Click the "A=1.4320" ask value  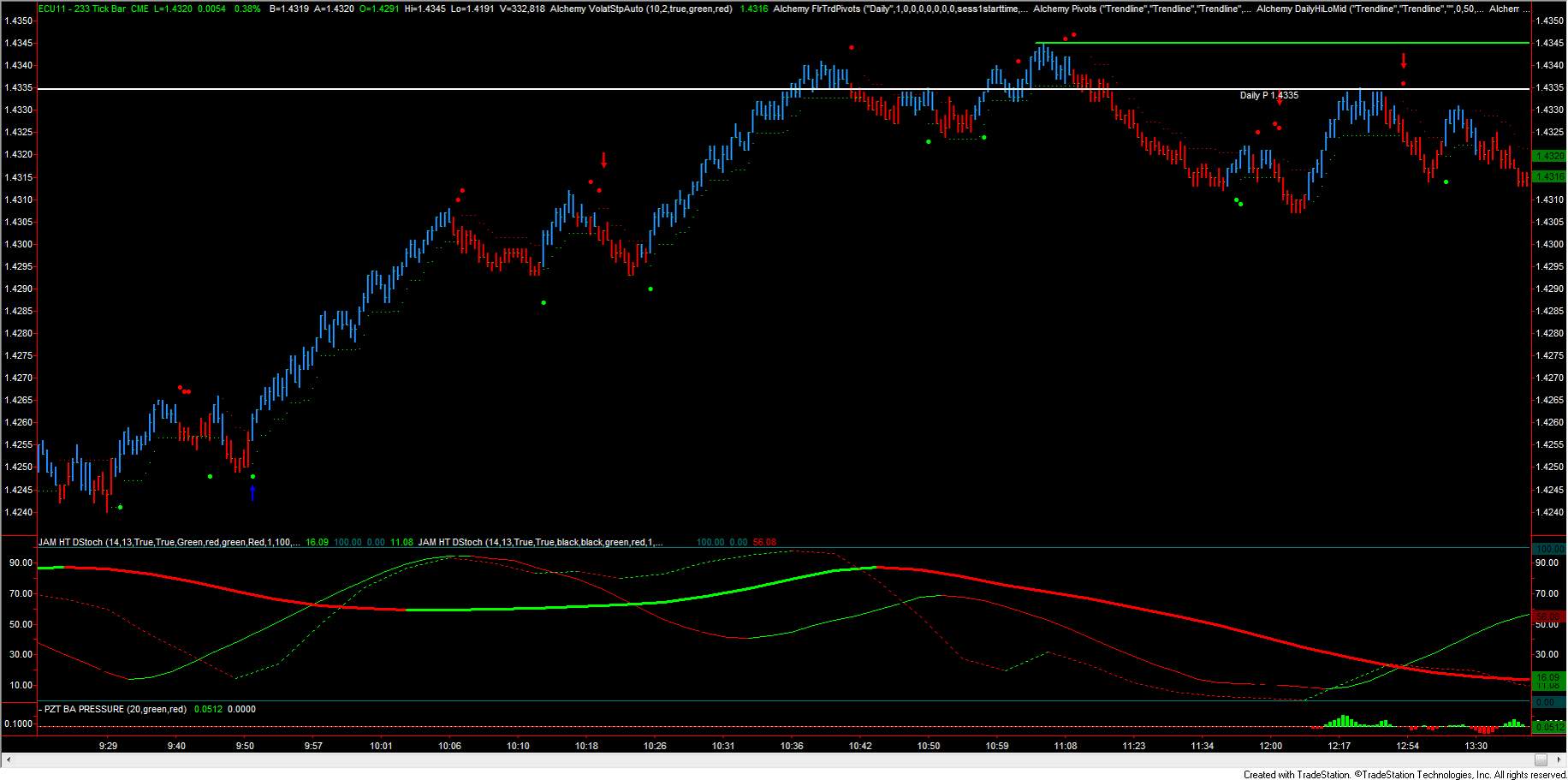pyautogui.click(x=334, y=9)
